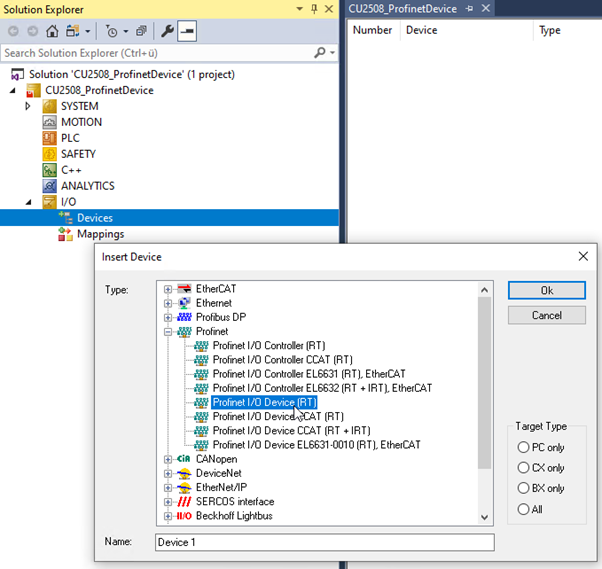Expand the Ethernet type node
Image resolution: width=602 pixels, height=569 pixels.
tap(168, 303)
